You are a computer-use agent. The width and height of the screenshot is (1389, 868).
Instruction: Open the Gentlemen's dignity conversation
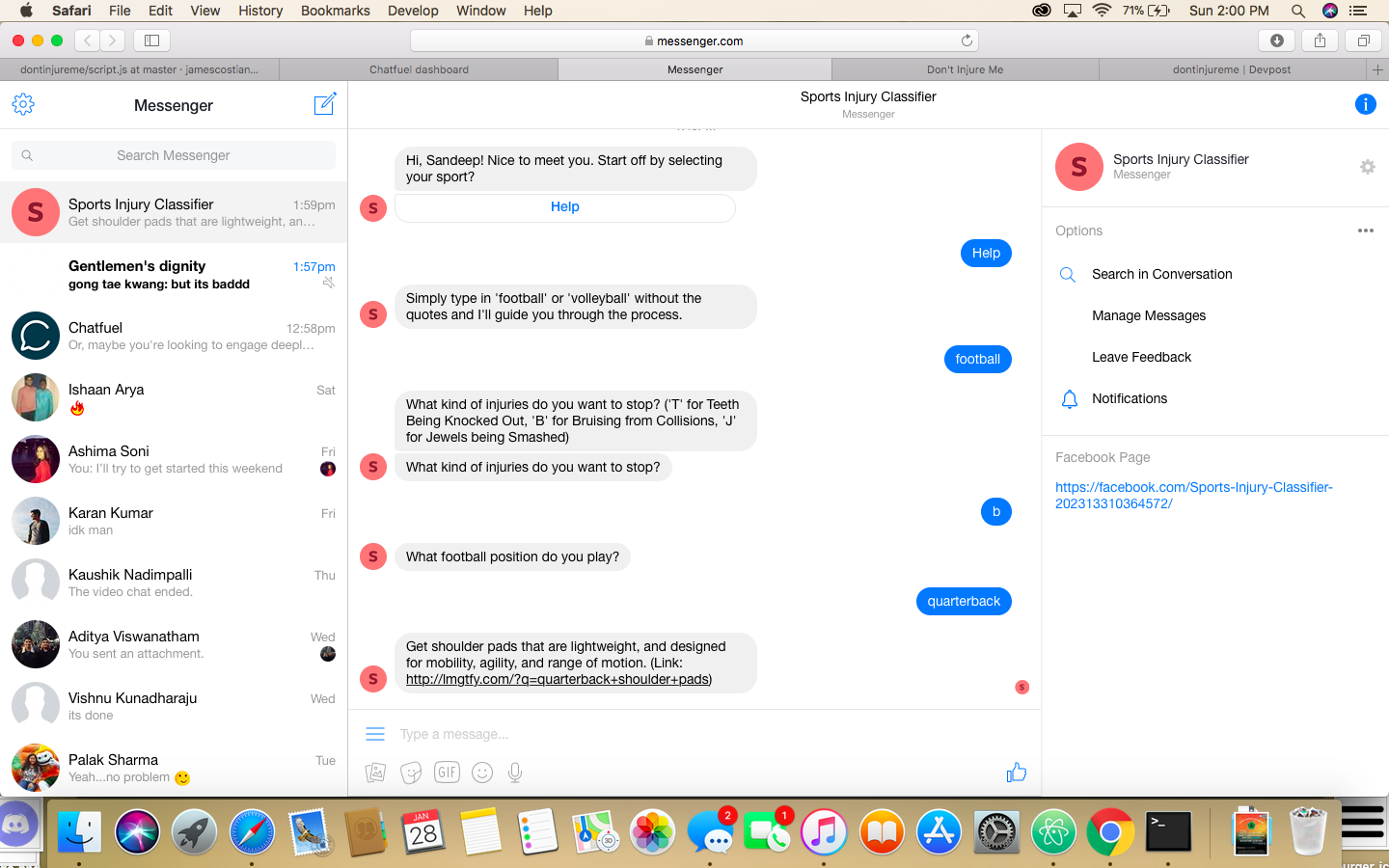(x=174, y=274)
